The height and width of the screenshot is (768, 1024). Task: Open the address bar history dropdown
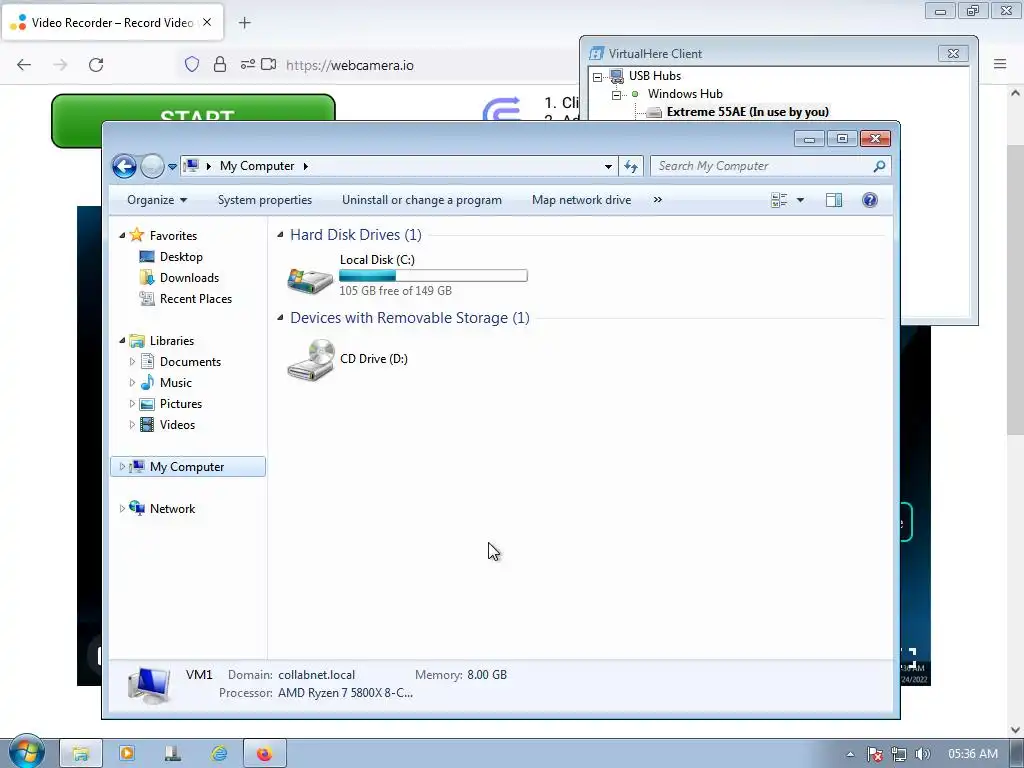click(x=608, y=166)
